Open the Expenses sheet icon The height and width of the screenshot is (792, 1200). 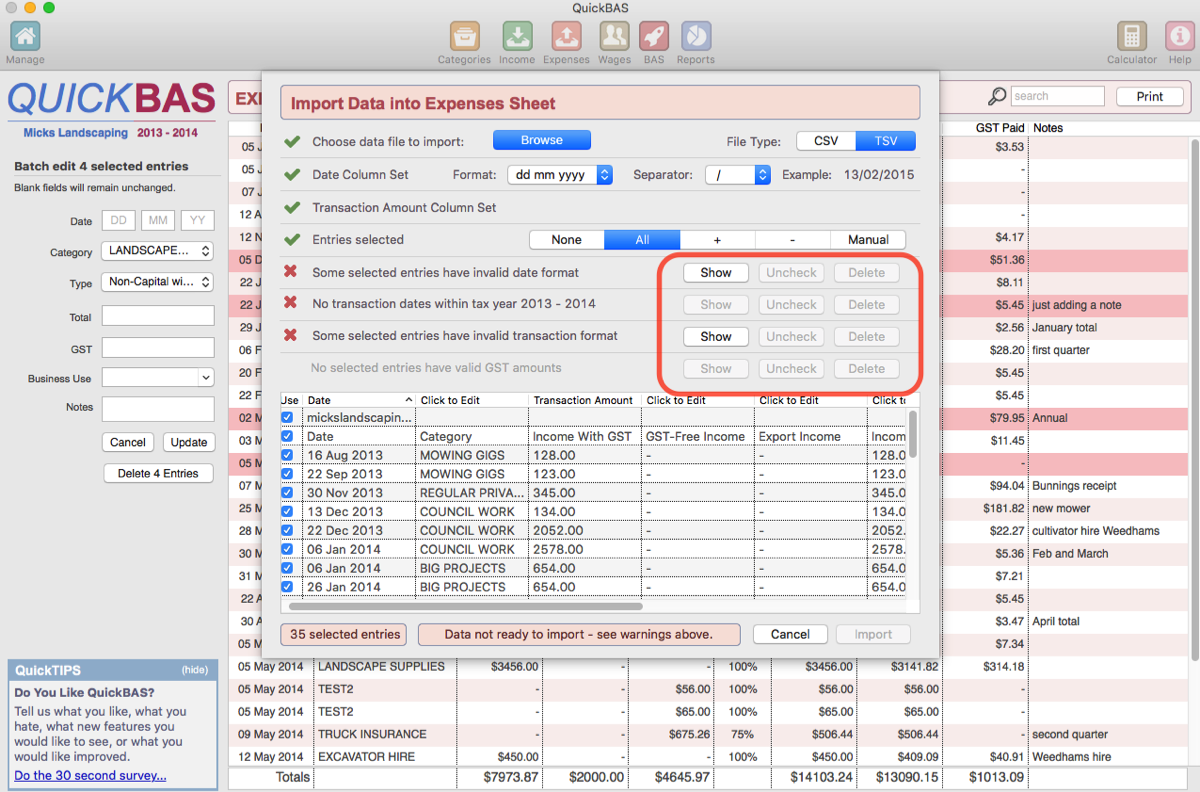pos(566,37)
